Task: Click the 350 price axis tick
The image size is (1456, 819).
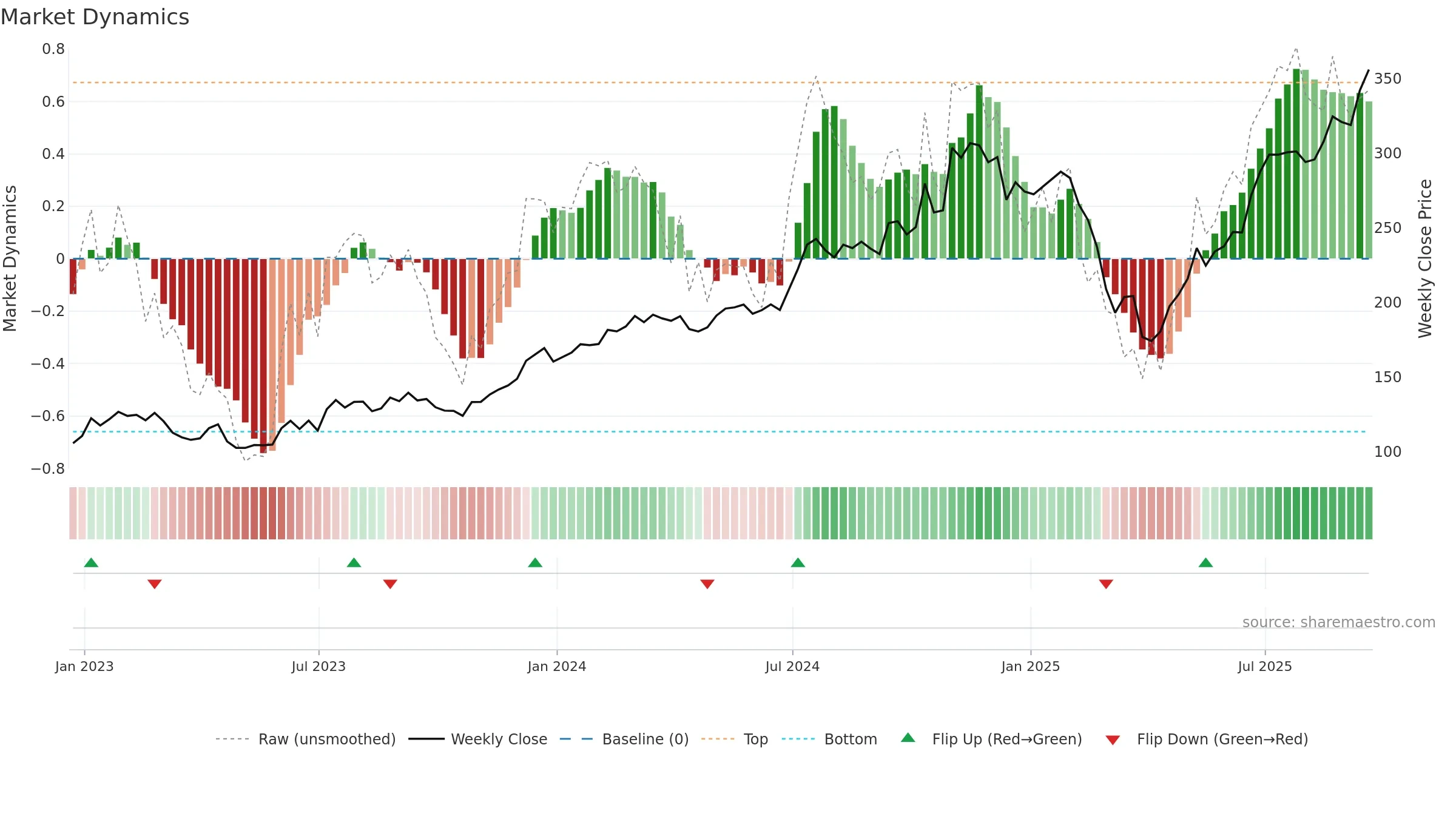Action: tap(1387, 79)
